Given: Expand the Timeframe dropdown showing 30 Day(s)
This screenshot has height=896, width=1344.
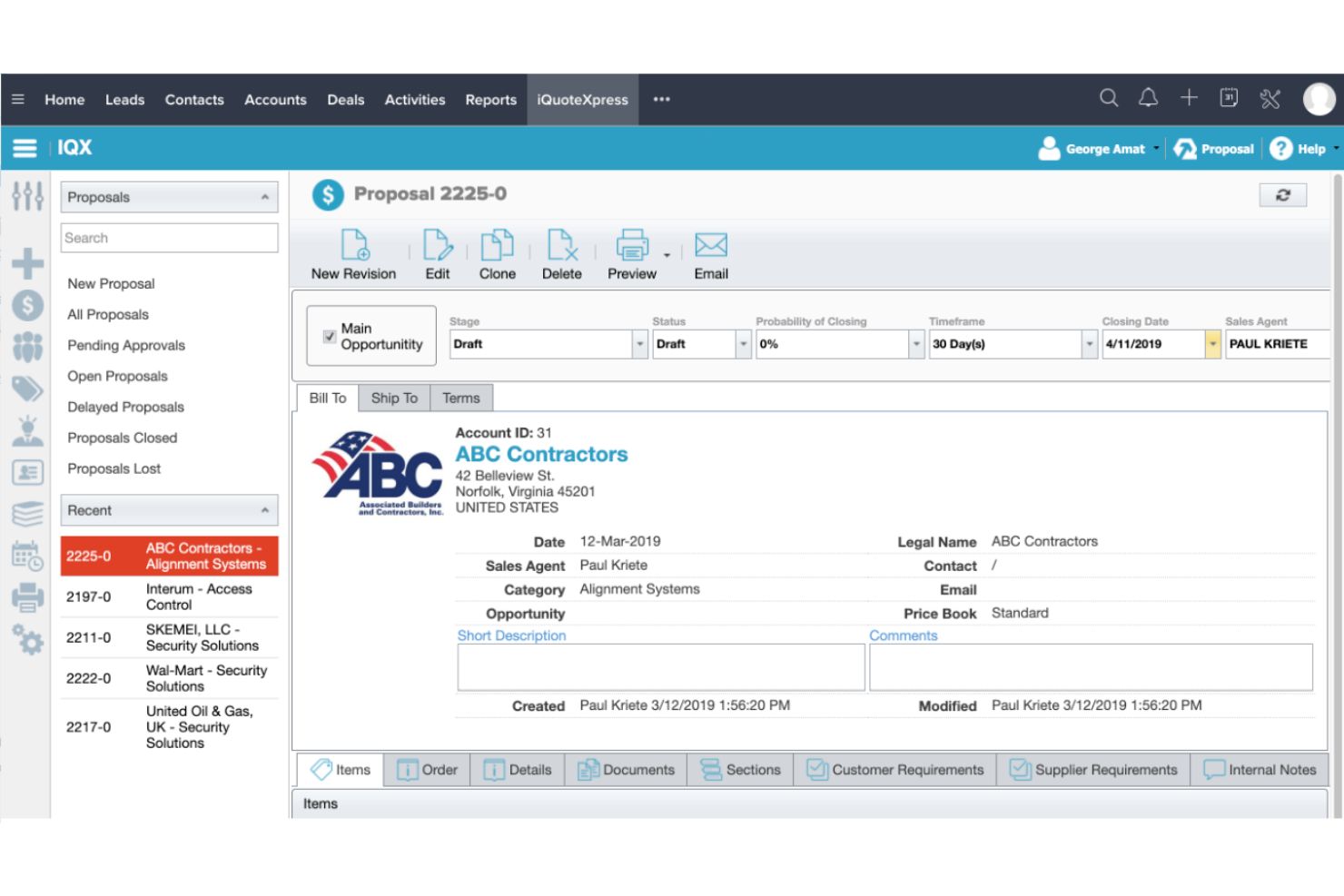Looking at the screenshot, I should point(1090,344).
